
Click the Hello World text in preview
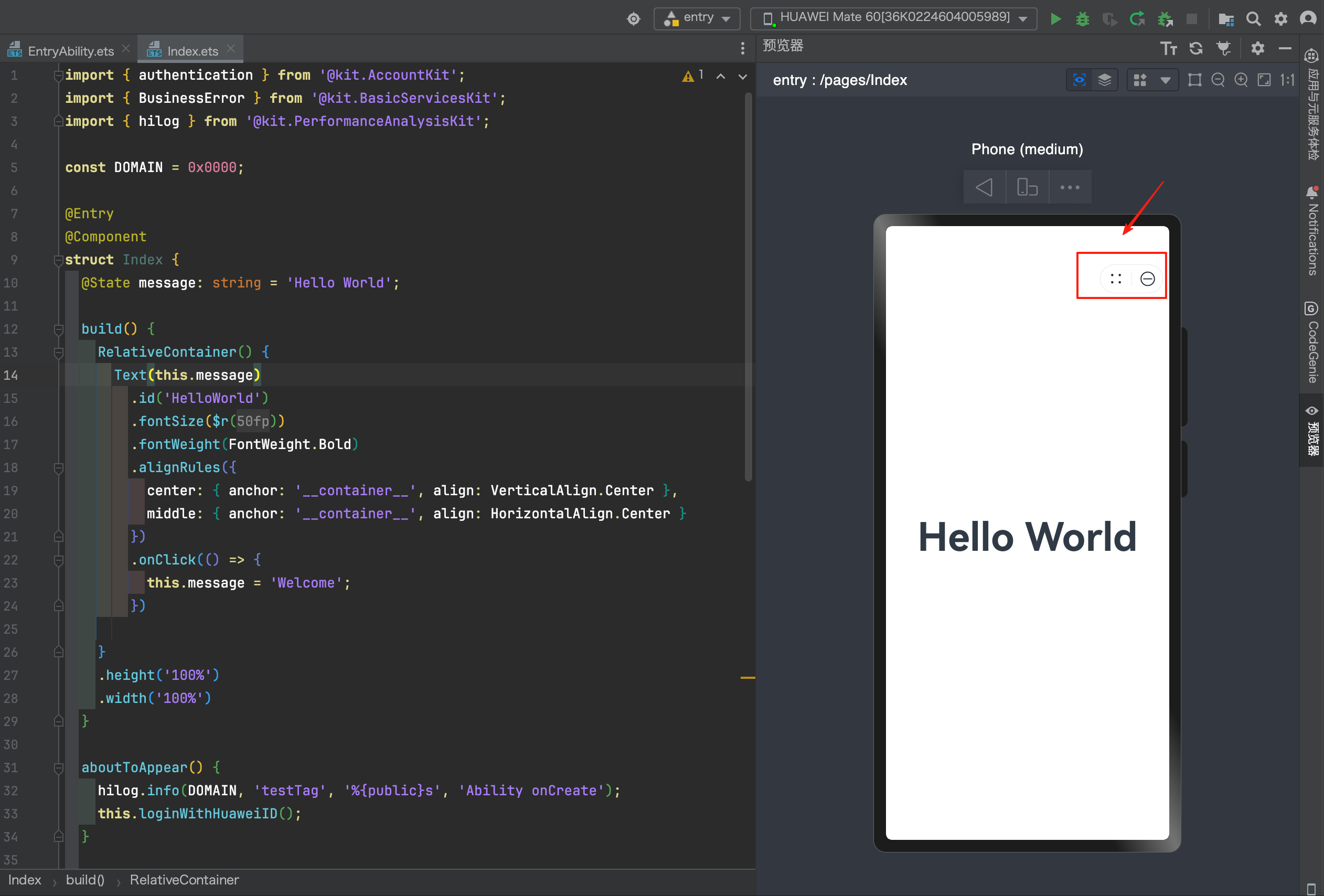point(1027,537)
